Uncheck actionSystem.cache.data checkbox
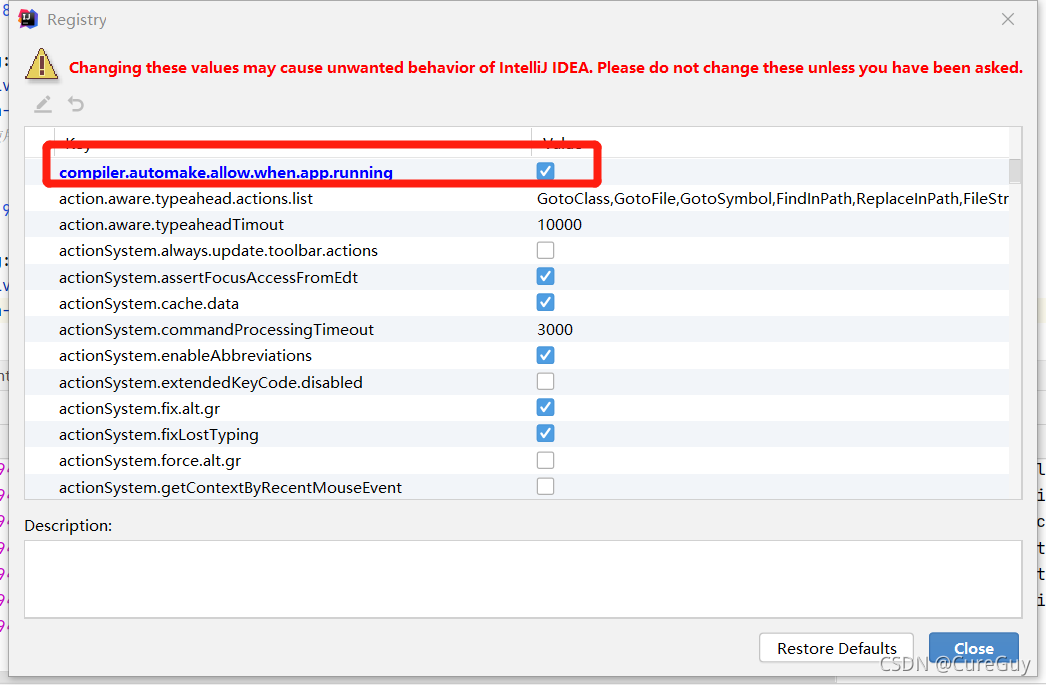Image resolution: width=1046 pixels, height=685 pixels. (x=545, y=303)
